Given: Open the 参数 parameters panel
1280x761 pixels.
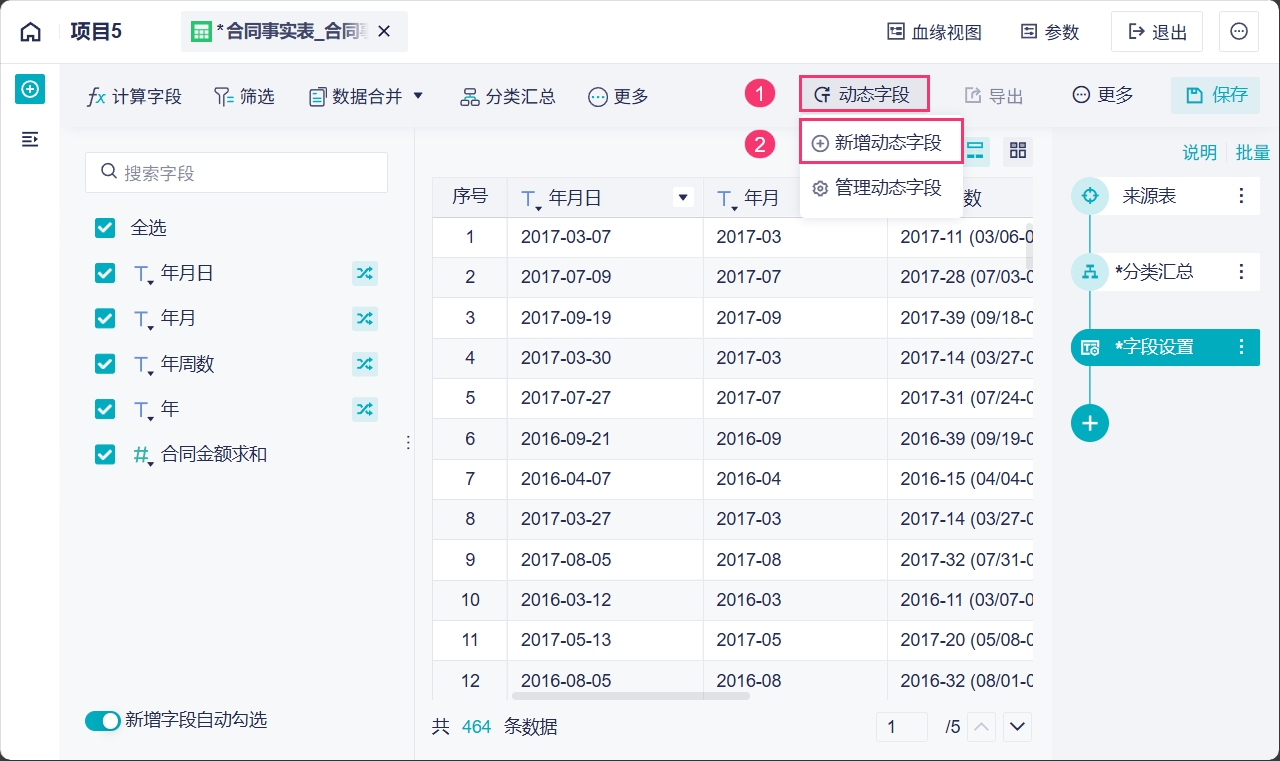Looking at the screenshot, I should (x=1050, y=32).
